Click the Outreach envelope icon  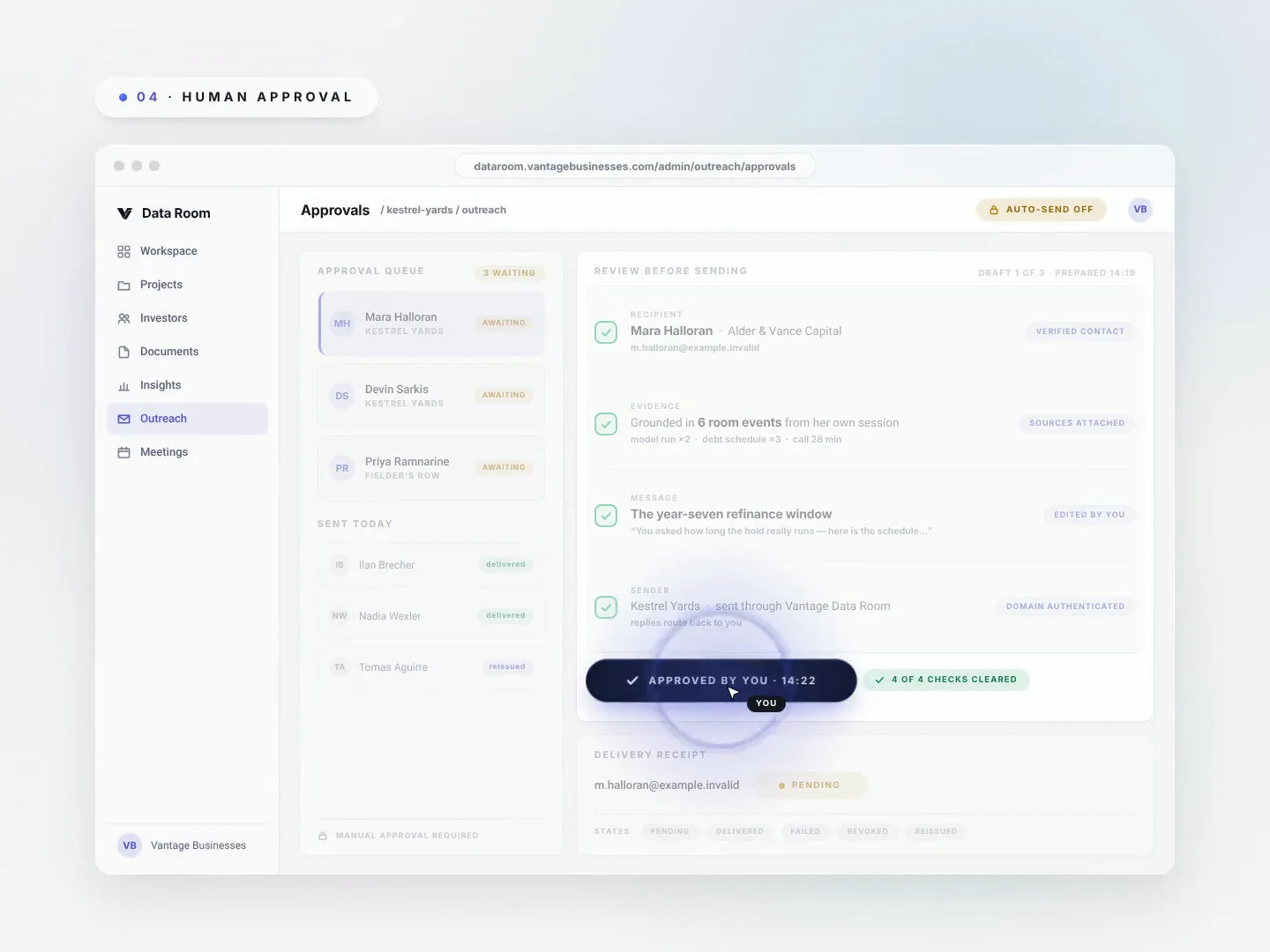[x=123, y=419]
